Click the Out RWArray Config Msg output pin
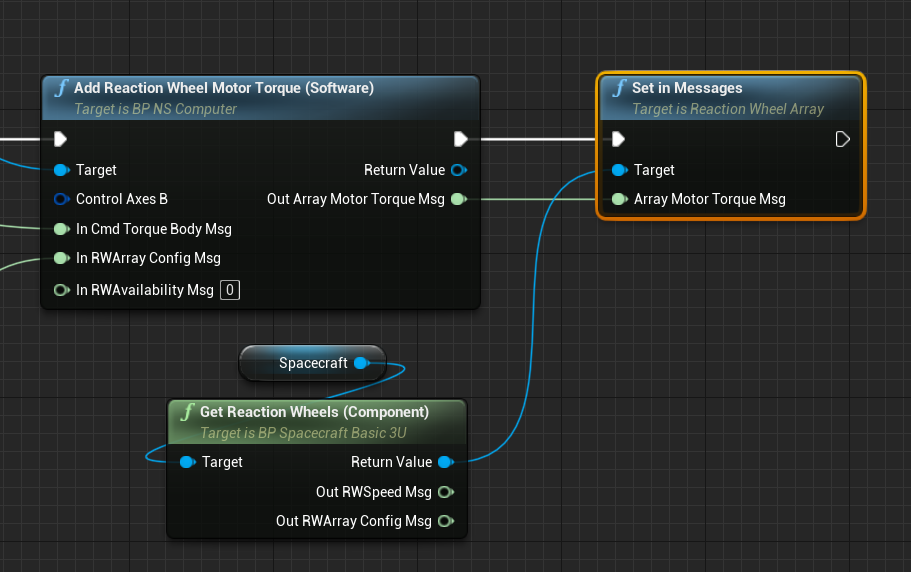The height and width of the screenshot is (572, 911). 445,521
